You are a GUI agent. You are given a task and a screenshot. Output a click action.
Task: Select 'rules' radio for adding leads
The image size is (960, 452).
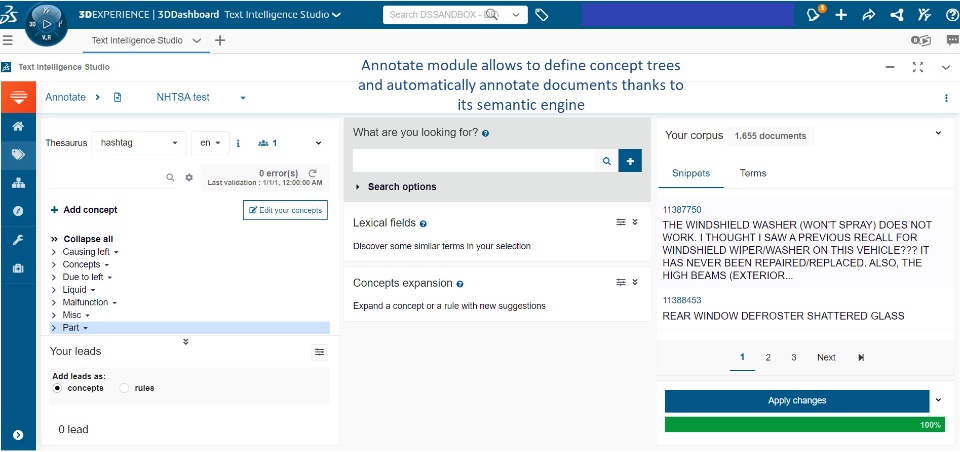[x=124, y=388]
